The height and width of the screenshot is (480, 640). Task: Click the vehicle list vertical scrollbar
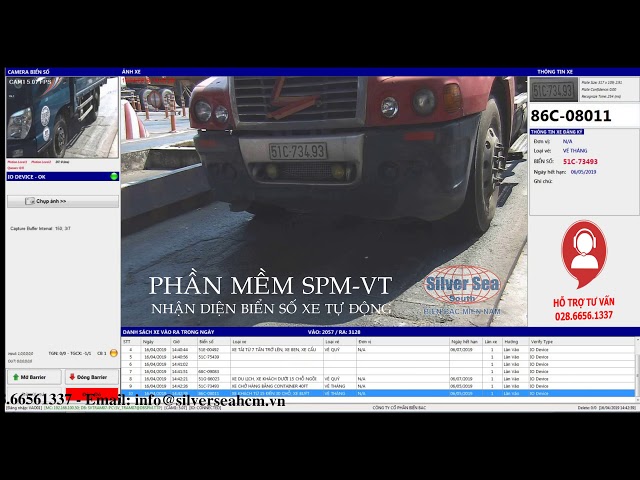pos(637,369)
